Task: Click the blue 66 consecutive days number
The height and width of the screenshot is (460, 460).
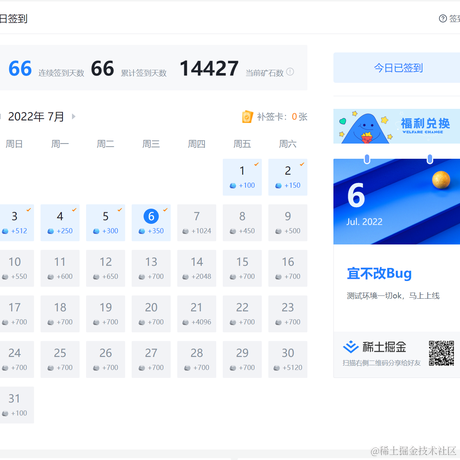Action: pos(20,68)
